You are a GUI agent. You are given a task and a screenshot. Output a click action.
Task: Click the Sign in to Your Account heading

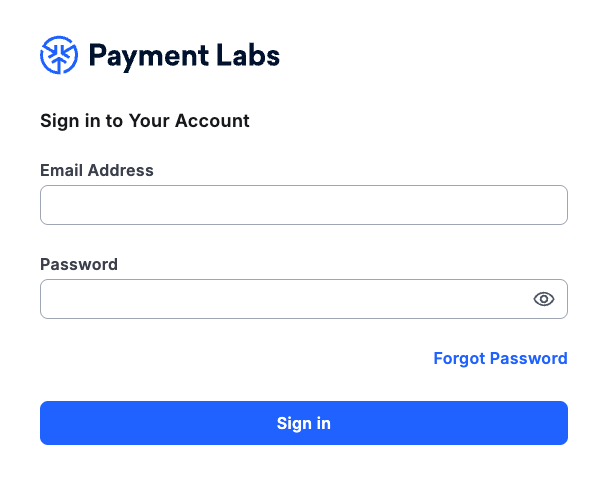tap(145, 121)
